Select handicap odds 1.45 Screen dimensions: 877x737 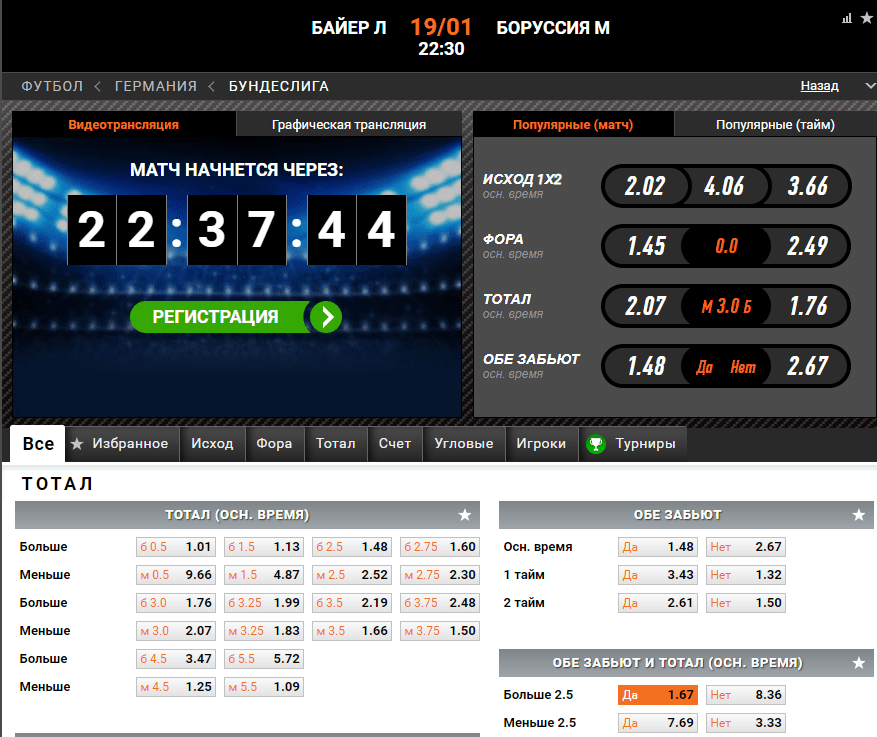[x=646, y=246]
